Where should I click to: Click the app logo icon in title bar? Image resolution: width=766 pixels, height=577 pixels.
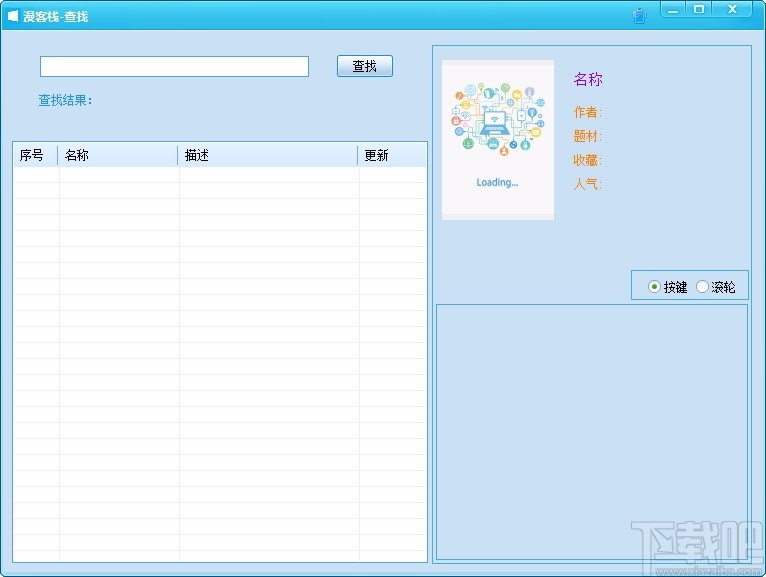13,16
